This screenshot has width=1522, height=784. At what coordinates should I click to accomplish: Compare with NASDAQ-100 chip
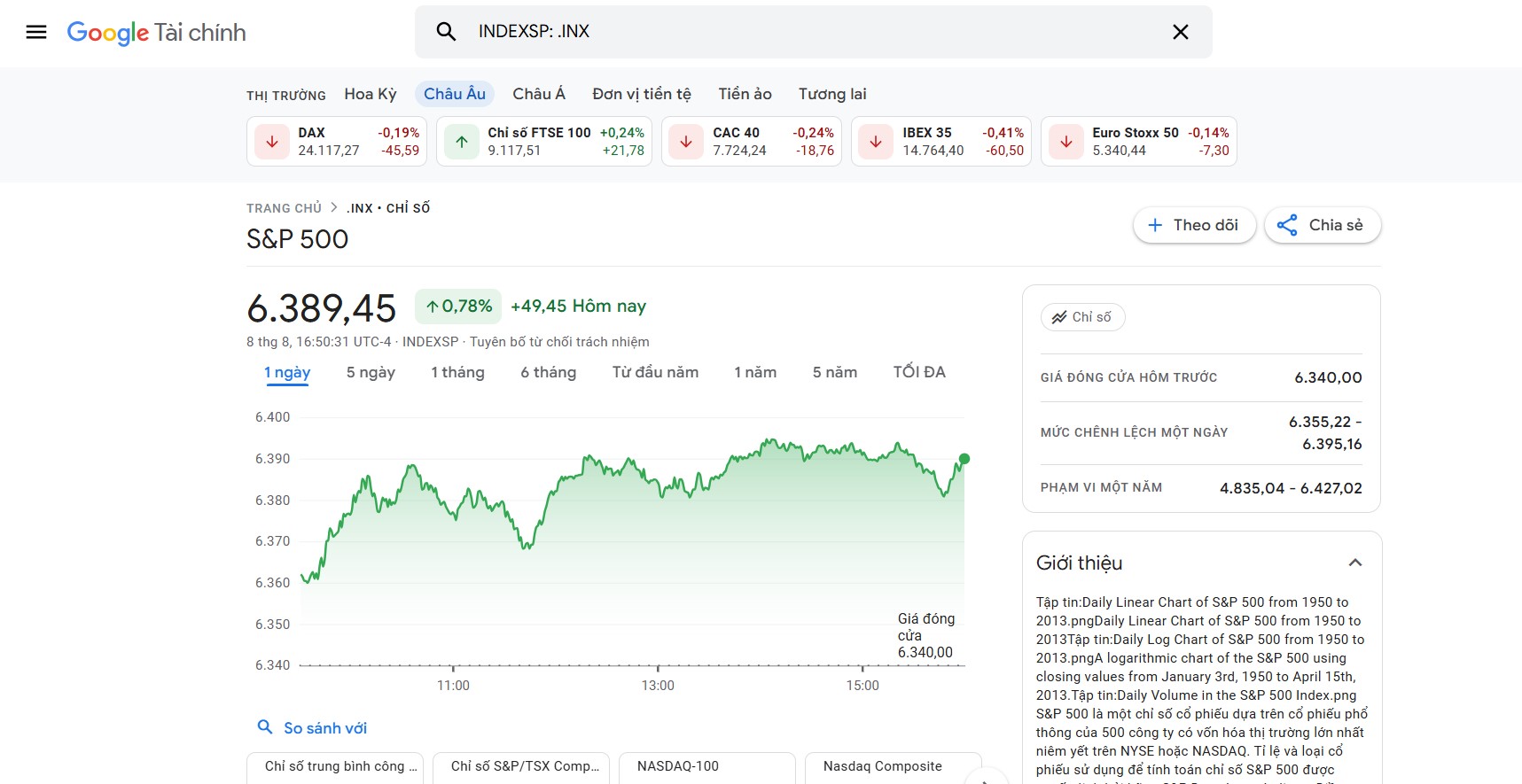click(707, 767)
